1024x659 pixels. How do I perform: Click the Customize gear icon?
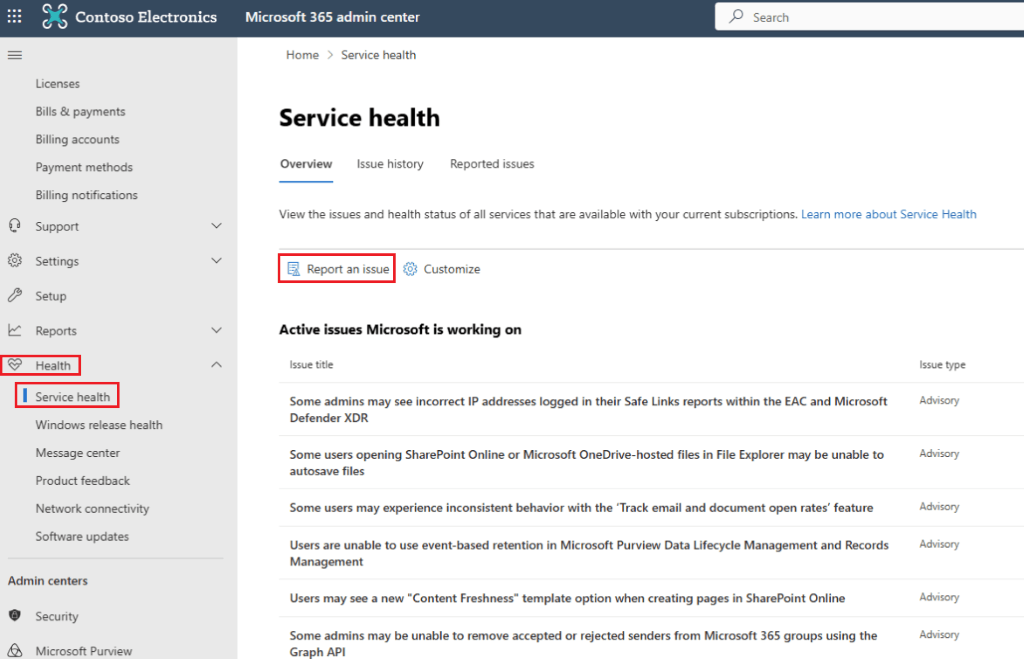point(410,269)
